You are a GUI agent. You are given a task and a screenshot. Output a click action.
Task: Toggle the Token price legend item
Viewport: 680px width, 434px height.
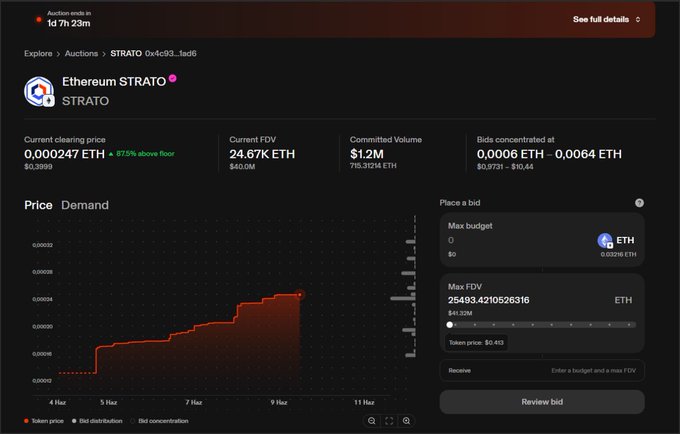44,421
